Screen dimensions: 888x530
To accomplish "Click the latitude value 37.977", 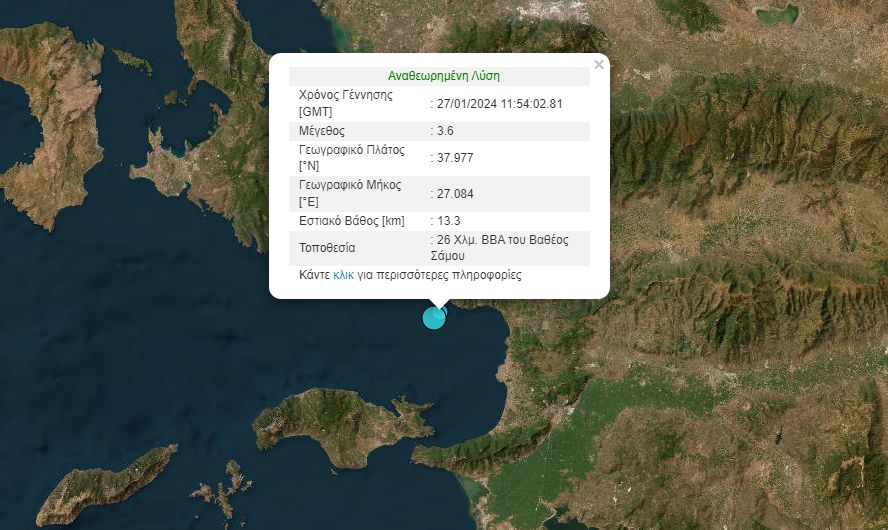I will (x=453, y=158).
